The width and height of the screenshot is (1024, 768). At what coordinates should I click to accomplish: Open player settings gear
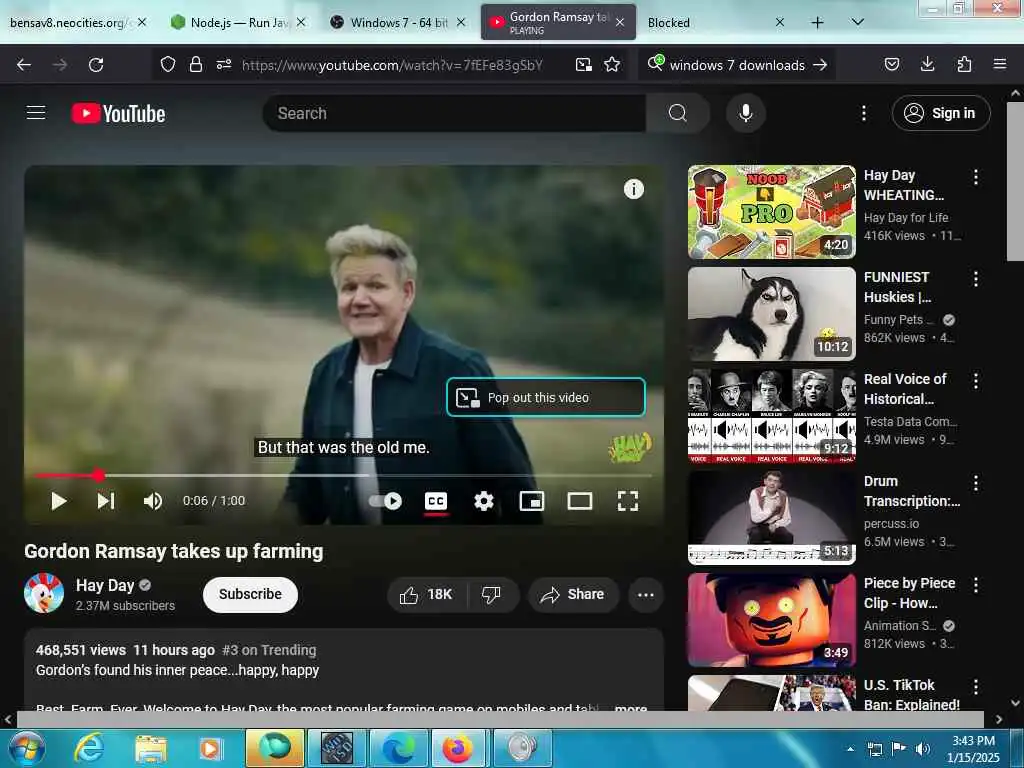coord(483,501)
